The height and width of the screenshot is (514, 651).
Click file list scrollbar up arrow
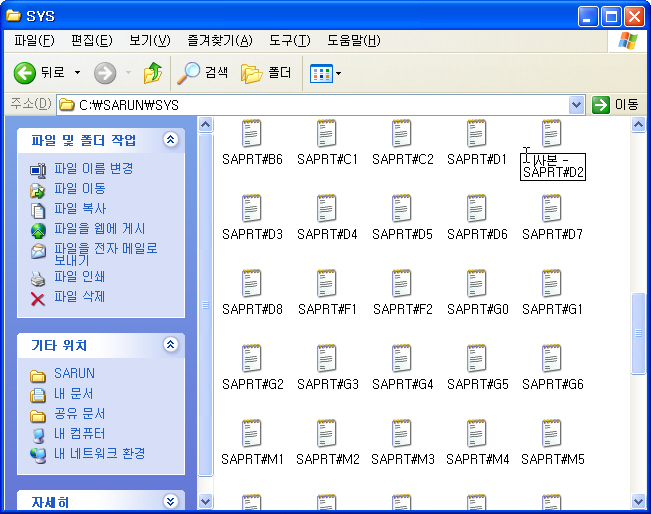pyautogui.click(x=639, y=125)
